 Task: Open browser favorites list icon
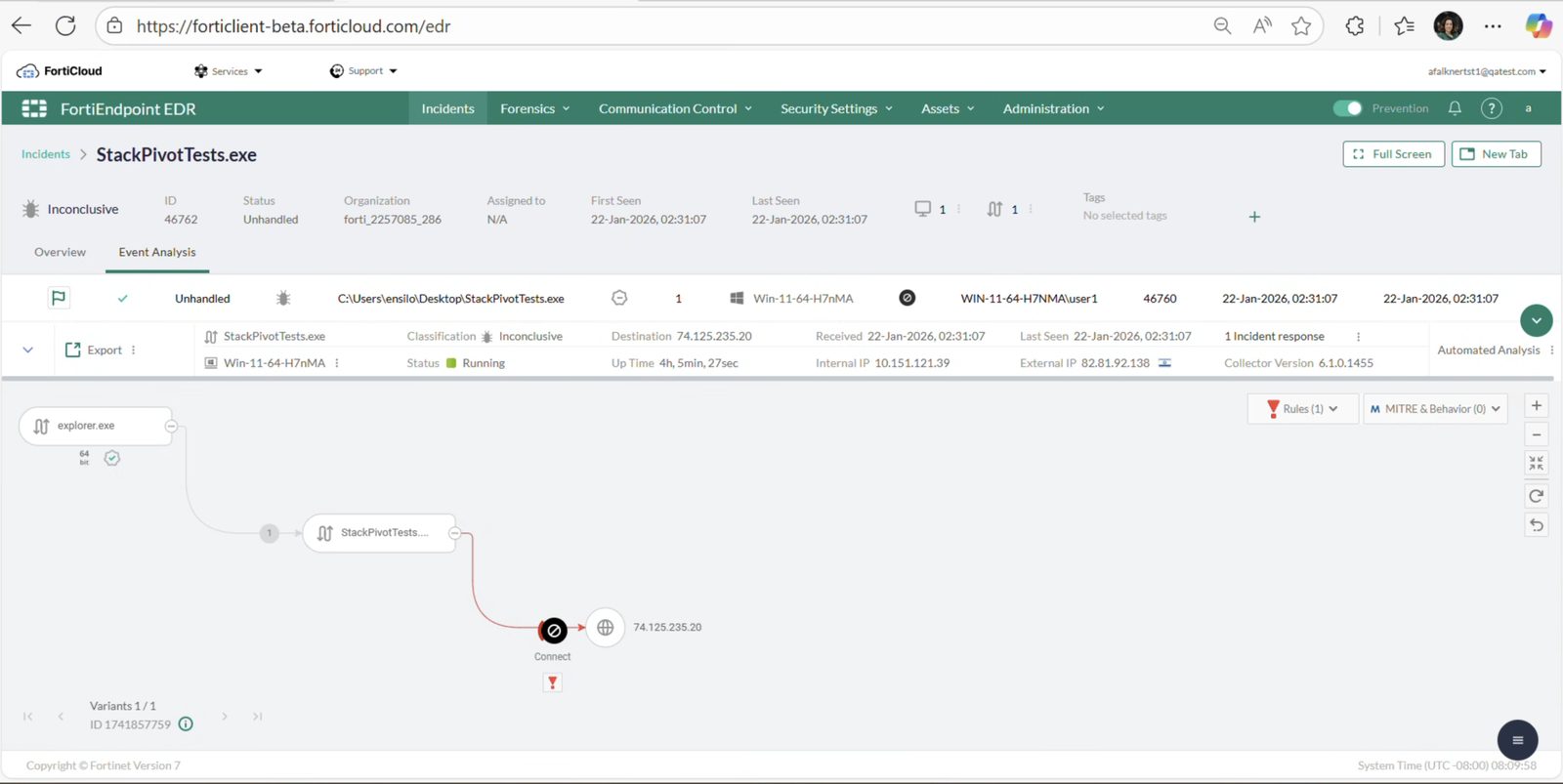click(x=1405, y=26)
